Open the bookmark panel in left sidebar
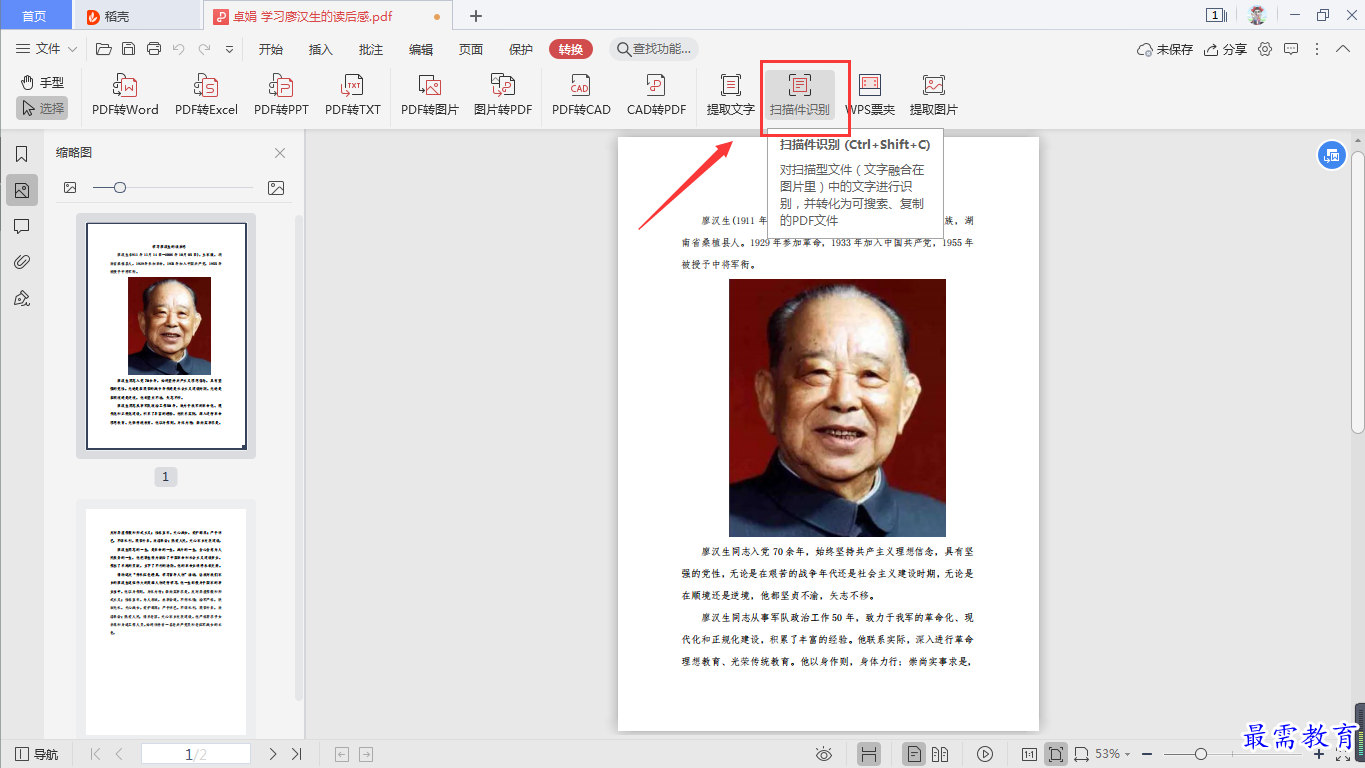The image size is (1365, 768). tap(21, 154)
